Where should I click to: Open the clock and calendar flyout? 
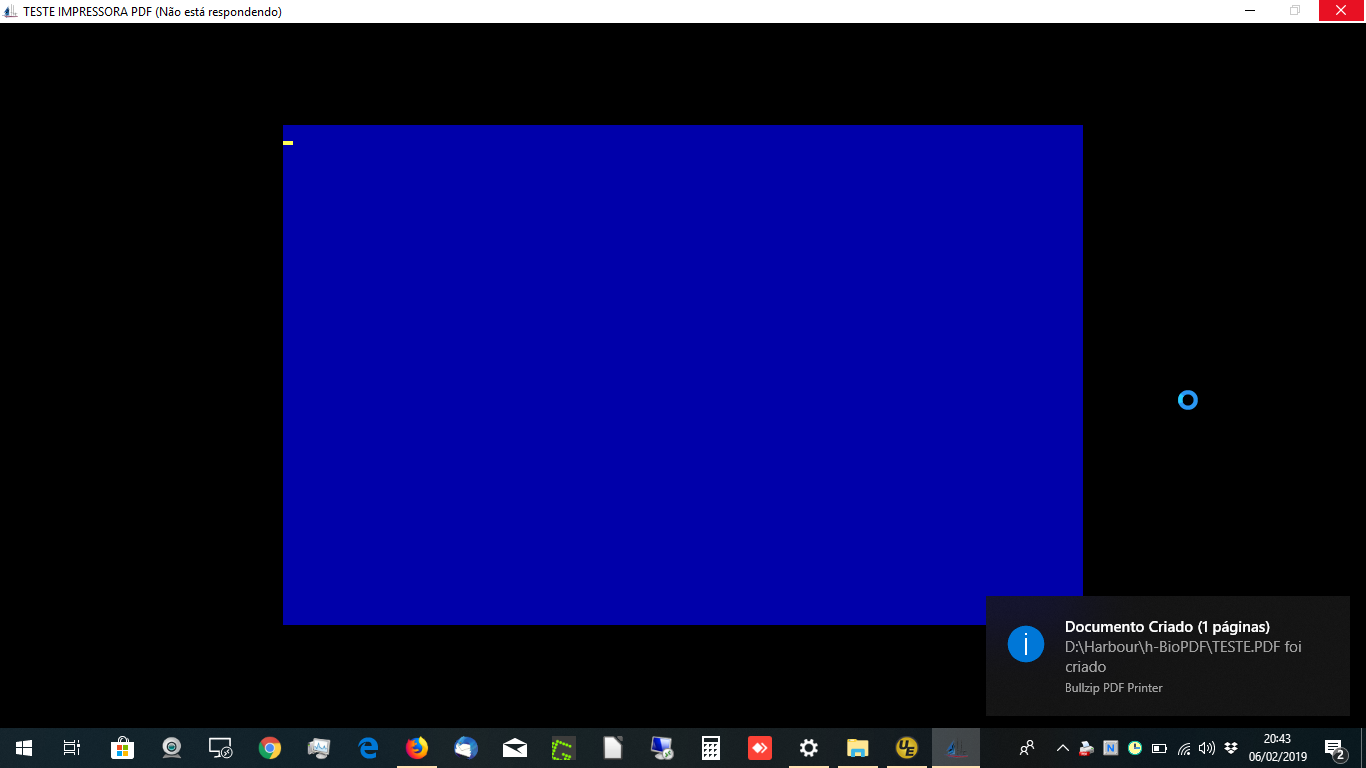(x=1277, y=748)
